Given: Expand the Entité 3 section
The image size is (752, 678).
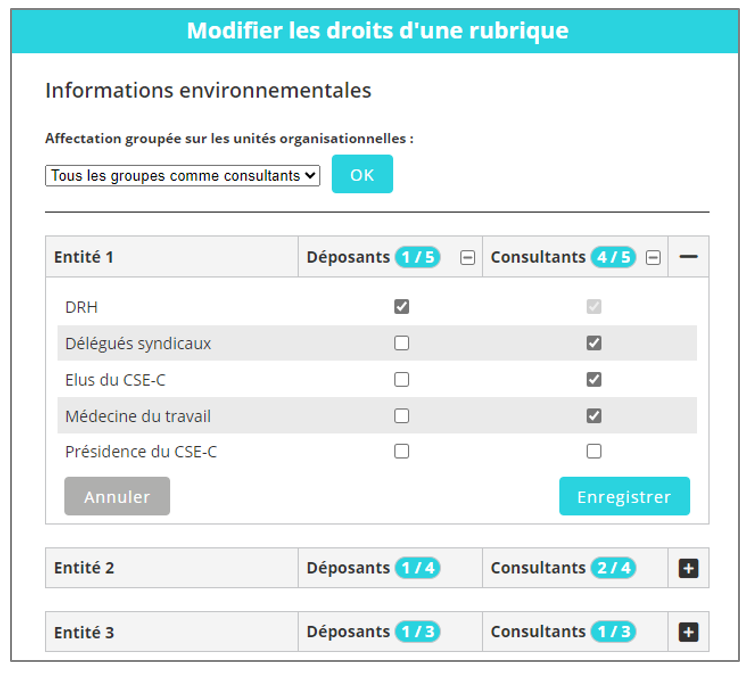Looking at the screenshot, I should tap(688, 632).
